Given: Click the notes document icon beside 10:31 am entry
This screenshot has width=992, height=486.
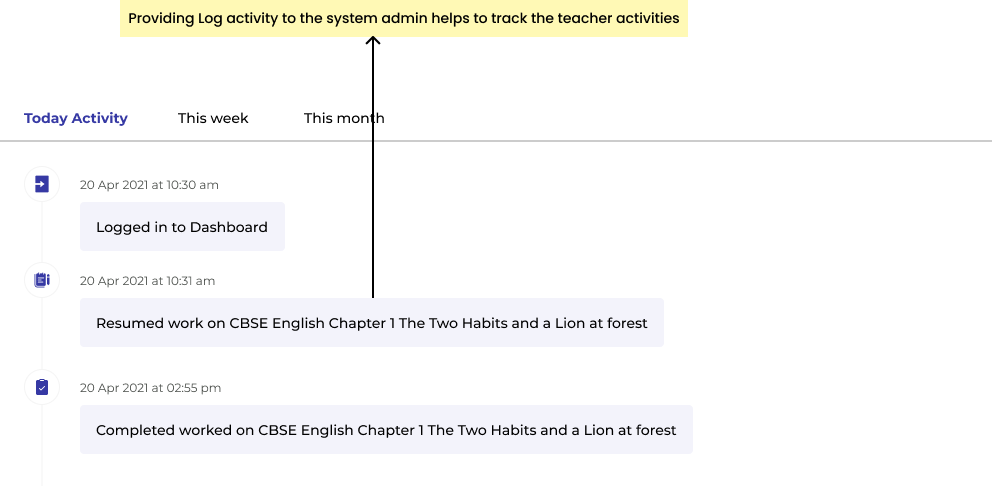Looking at the screenshot, I should 42,280.
